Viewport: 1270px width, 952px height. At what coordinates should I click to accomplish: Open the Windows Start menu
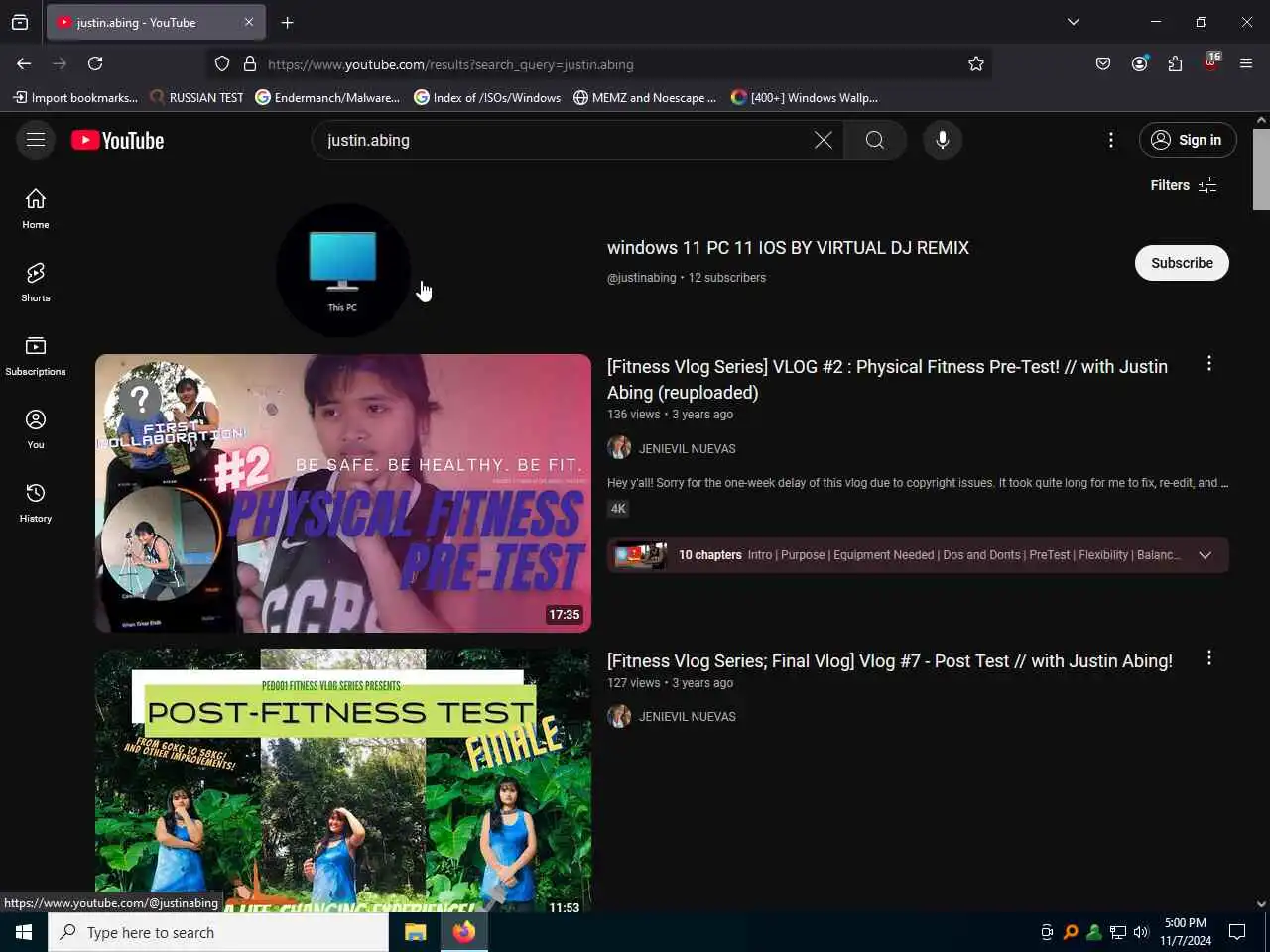(x=24, y=932)
